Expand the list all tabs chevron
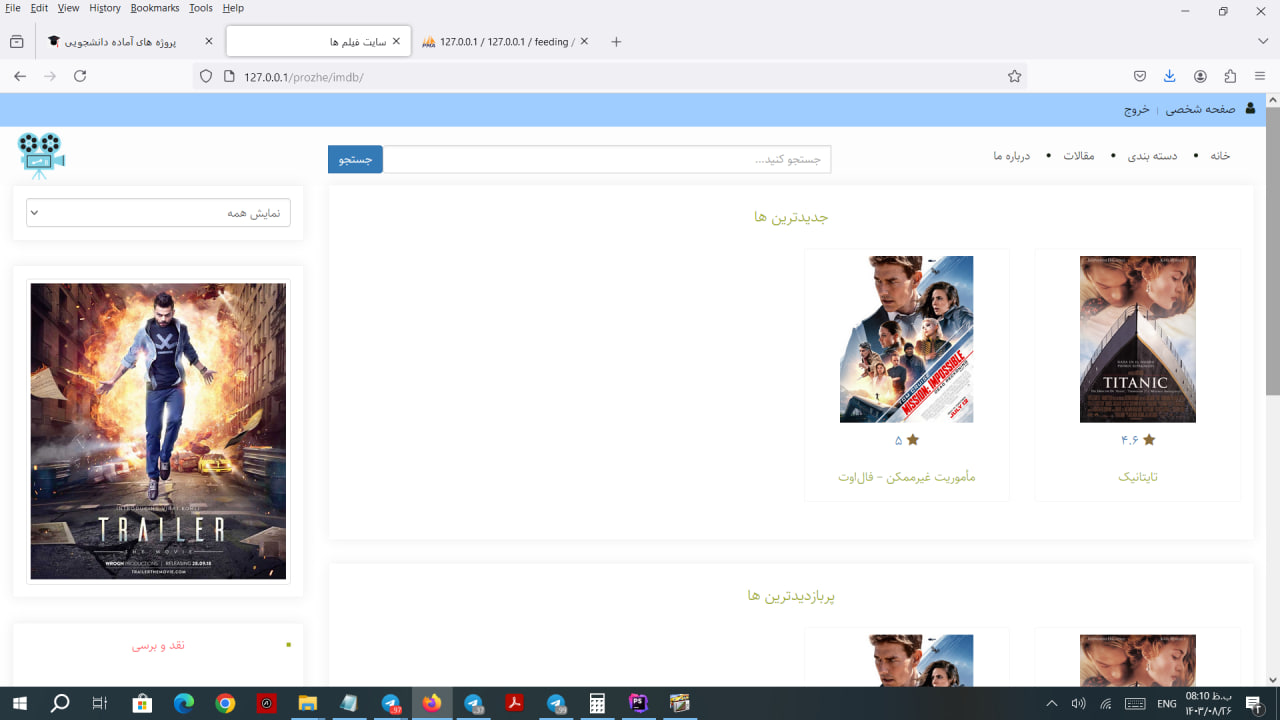Image resolution: width=1280 pixels, height=720 pixels. click(x=1262, y=41)
